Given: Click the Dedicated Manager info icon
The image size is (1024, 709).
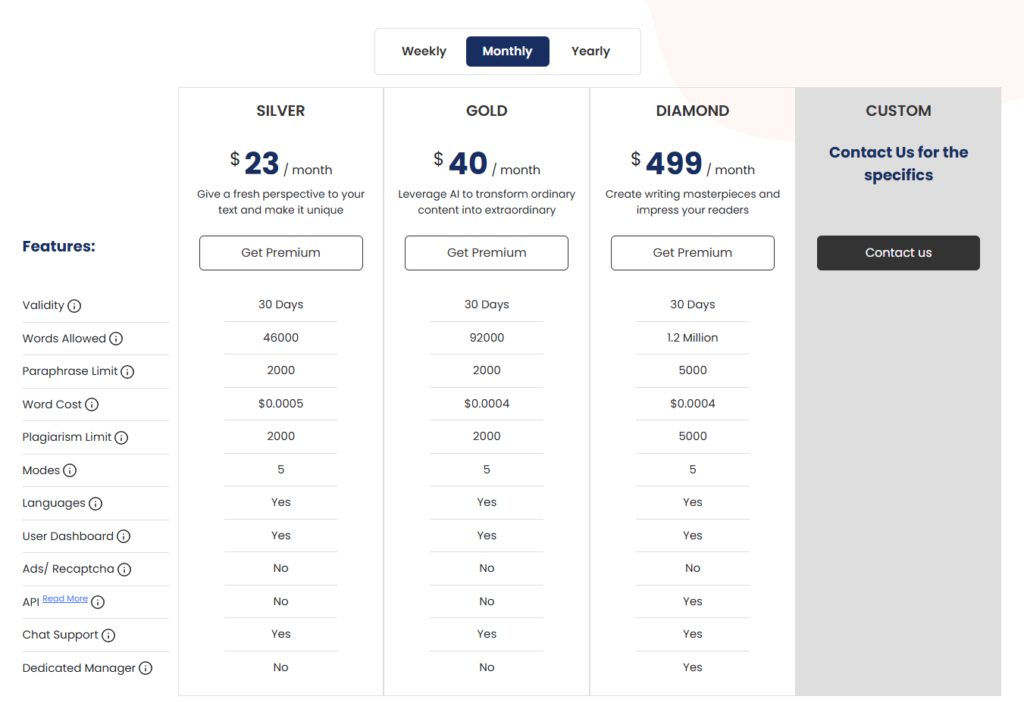Looking at the screenshot, I should point(146,669).
